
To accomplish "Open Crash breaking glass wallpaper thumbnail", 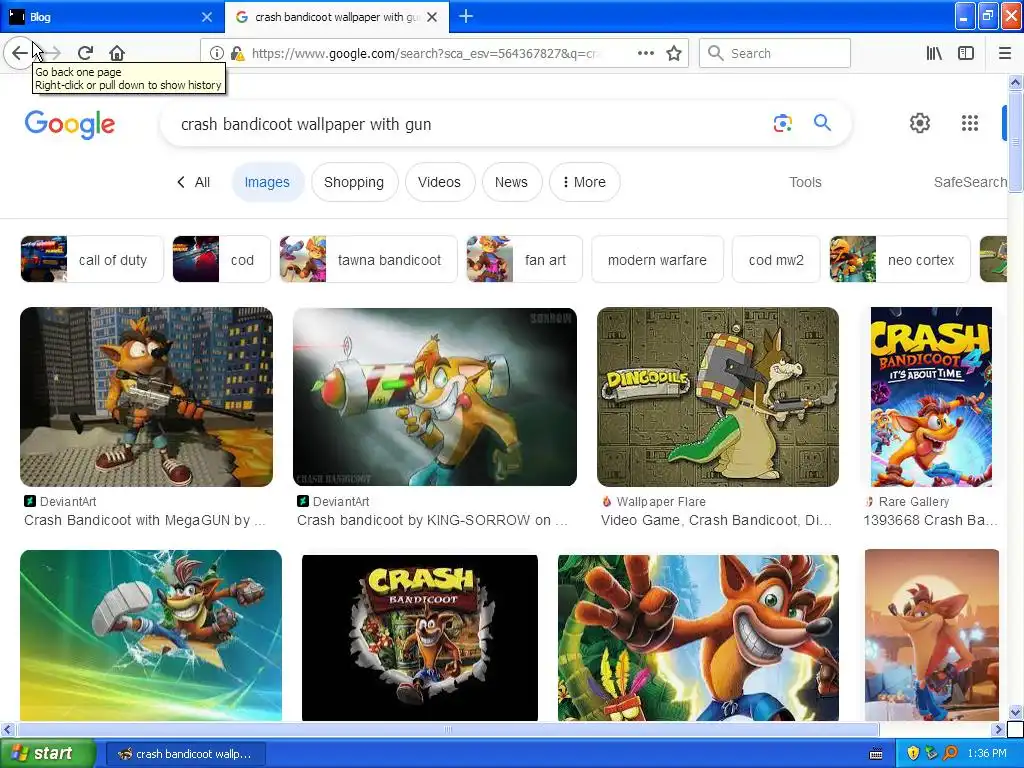I will (x=151, y=635).
